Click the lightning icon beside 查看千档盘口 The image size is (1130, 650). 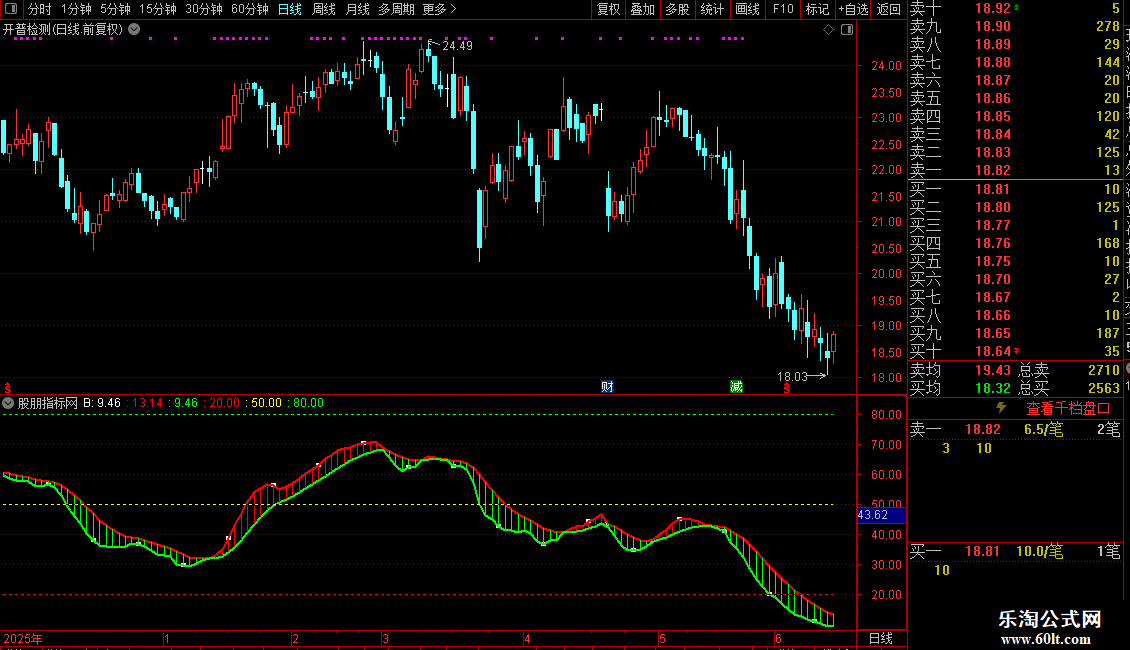pos(1001,408)
